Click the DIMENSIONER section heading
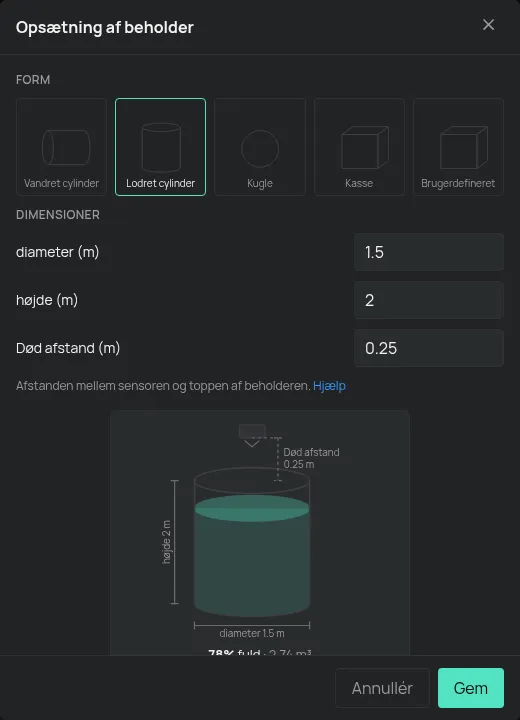 click(x=58, y=215)
